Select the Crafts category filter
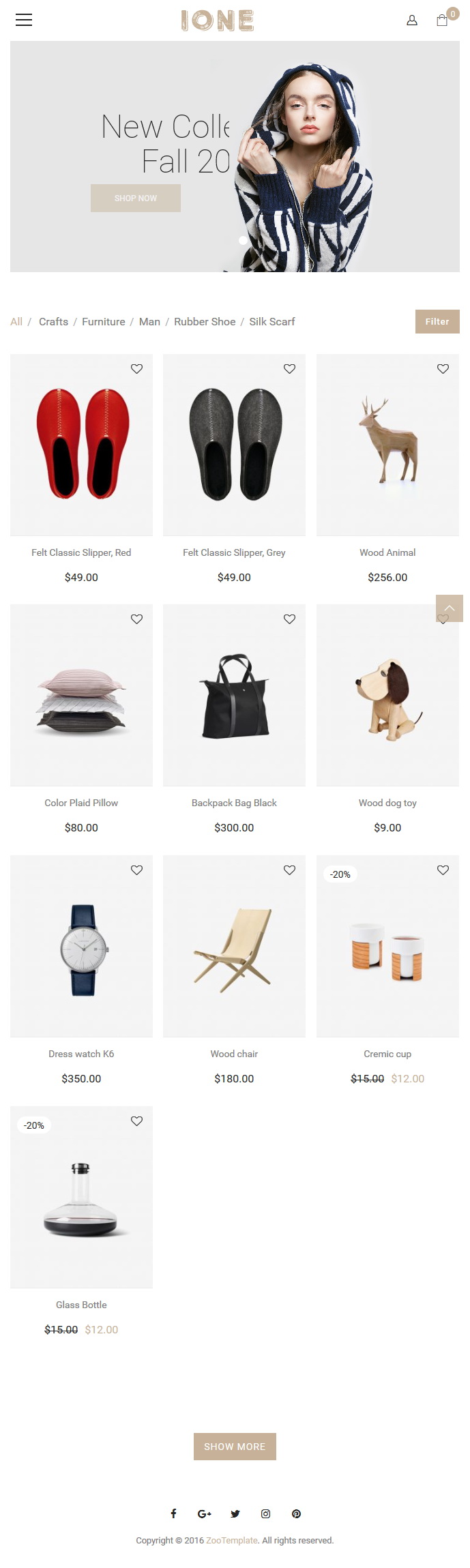 coord(53,321)
